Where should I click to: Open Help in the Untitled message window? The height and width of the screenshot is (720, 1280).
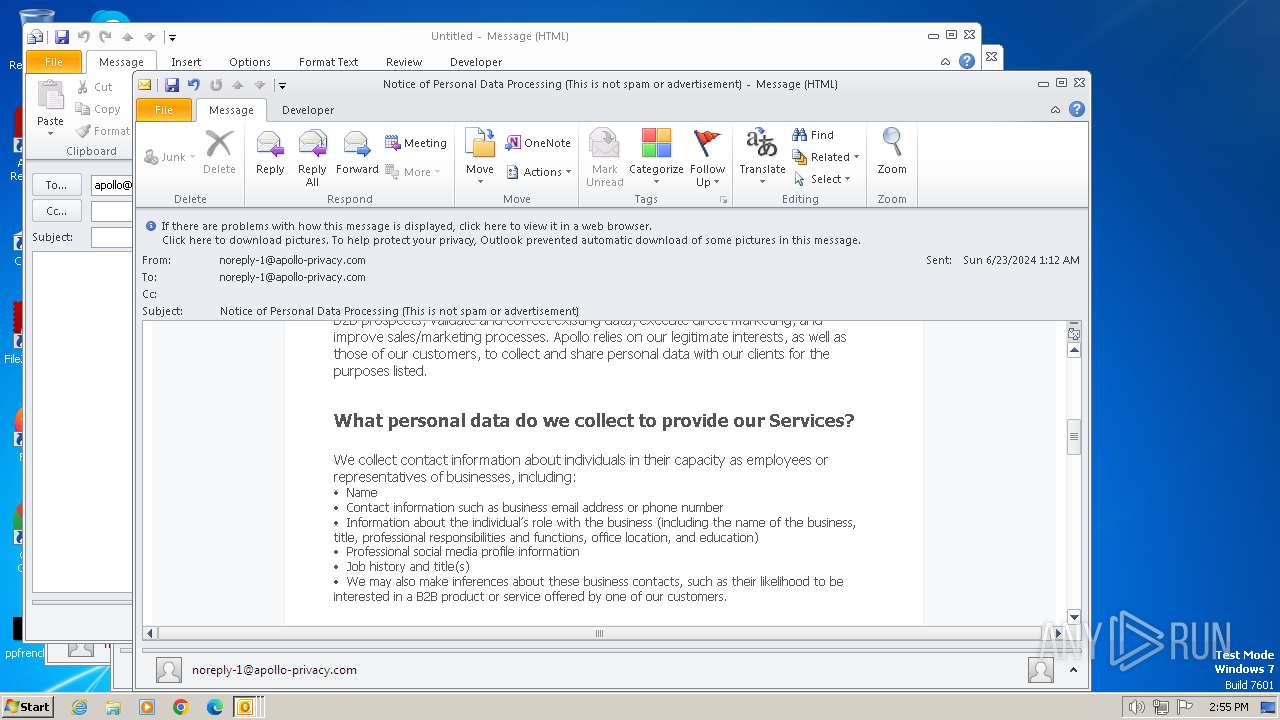[966, 61]
